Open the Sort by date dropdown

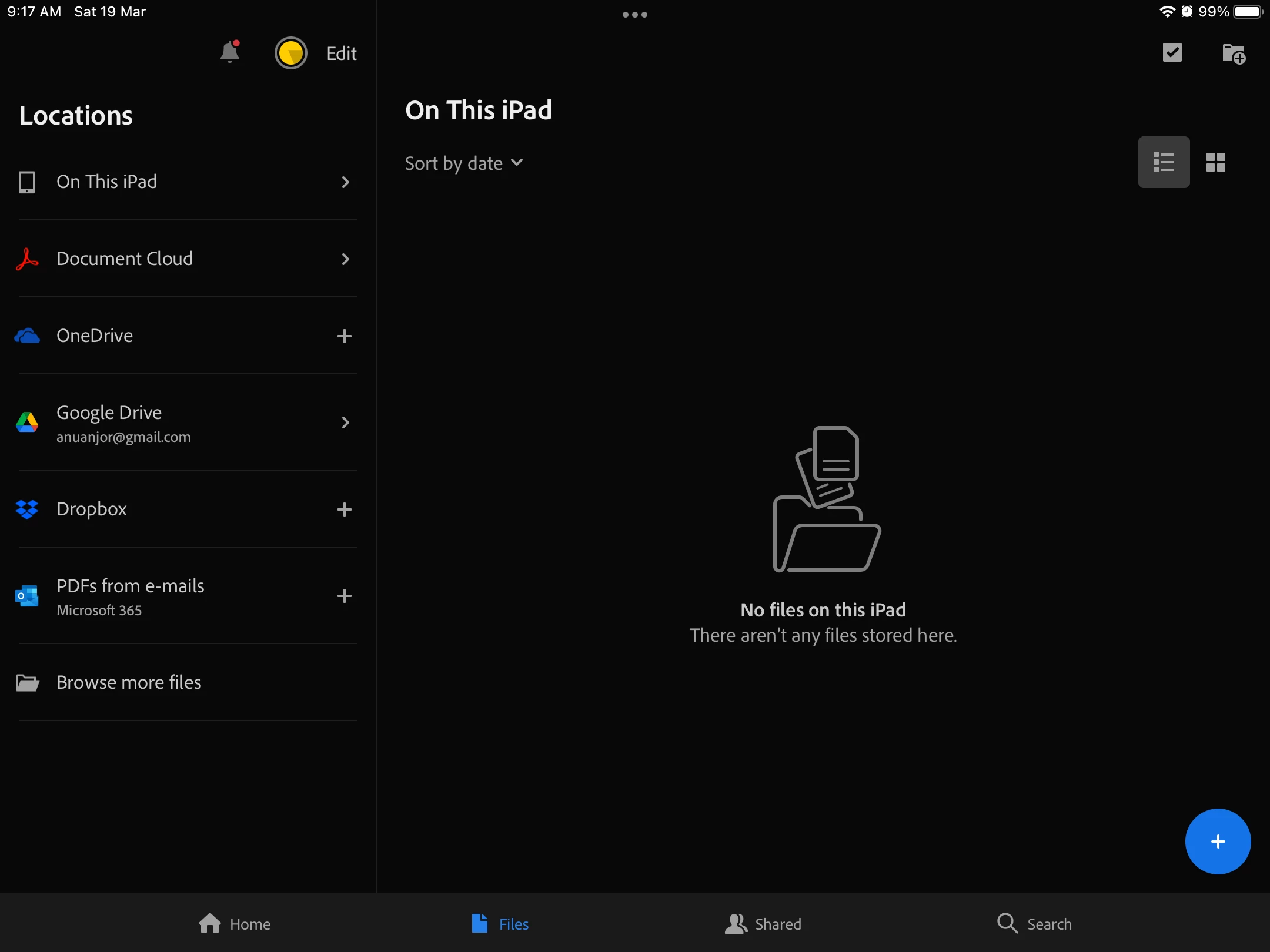click(x=463, y=163)
